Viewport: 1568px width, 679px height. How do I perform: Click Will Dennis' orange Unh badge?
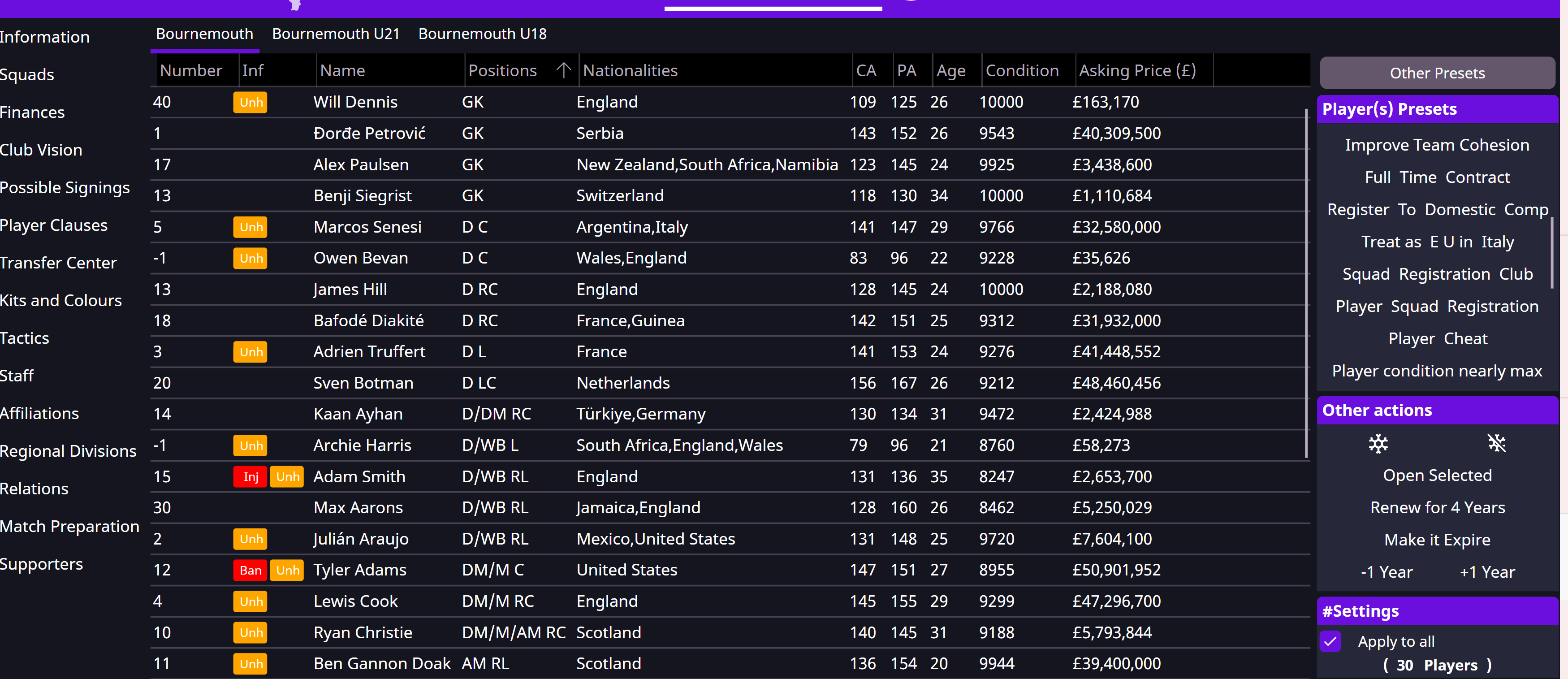pos(250,102)
